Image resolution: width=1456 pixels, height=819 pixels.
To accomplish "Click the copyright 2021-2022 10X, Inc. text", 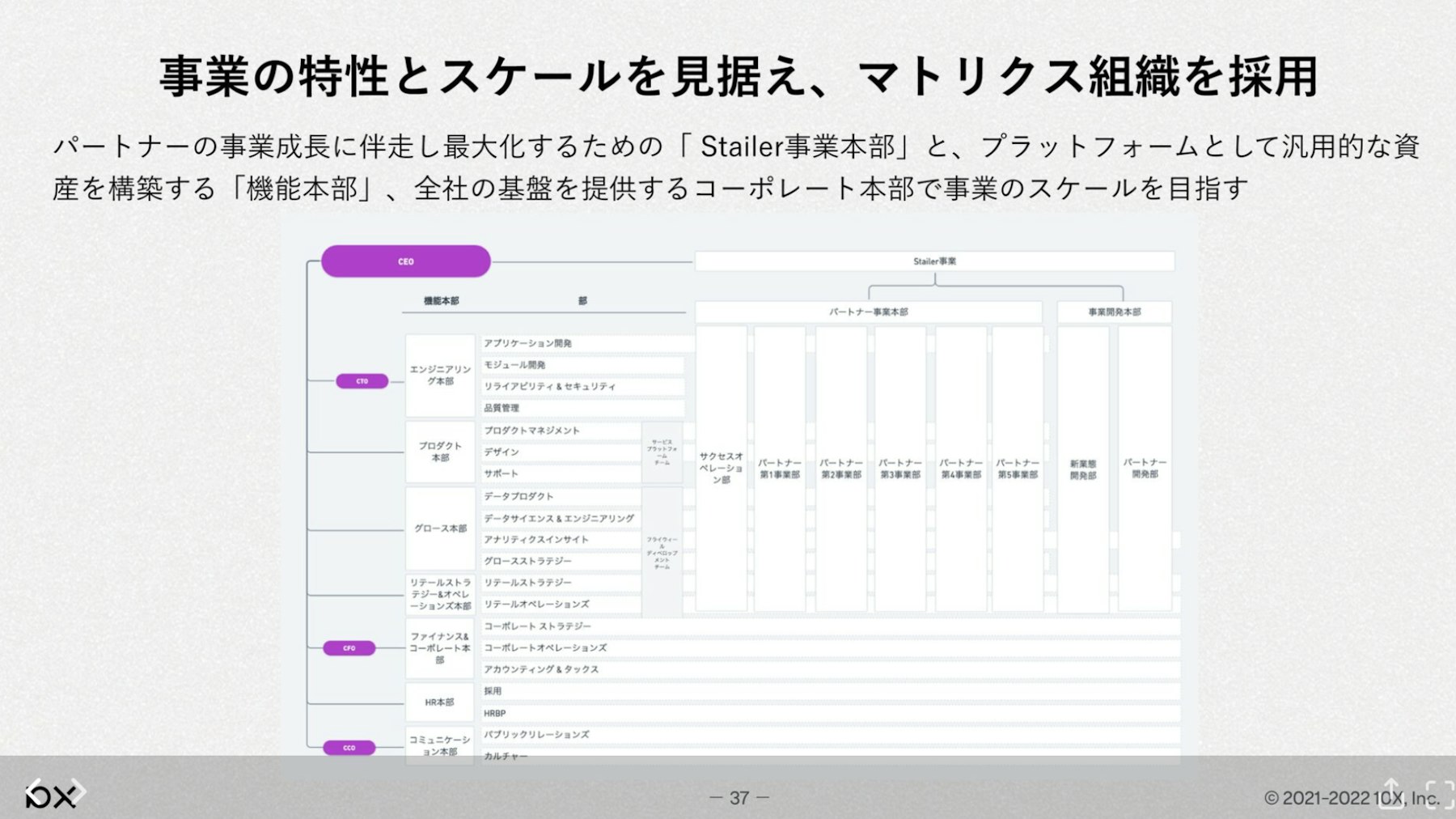I will coord(1352,799).
